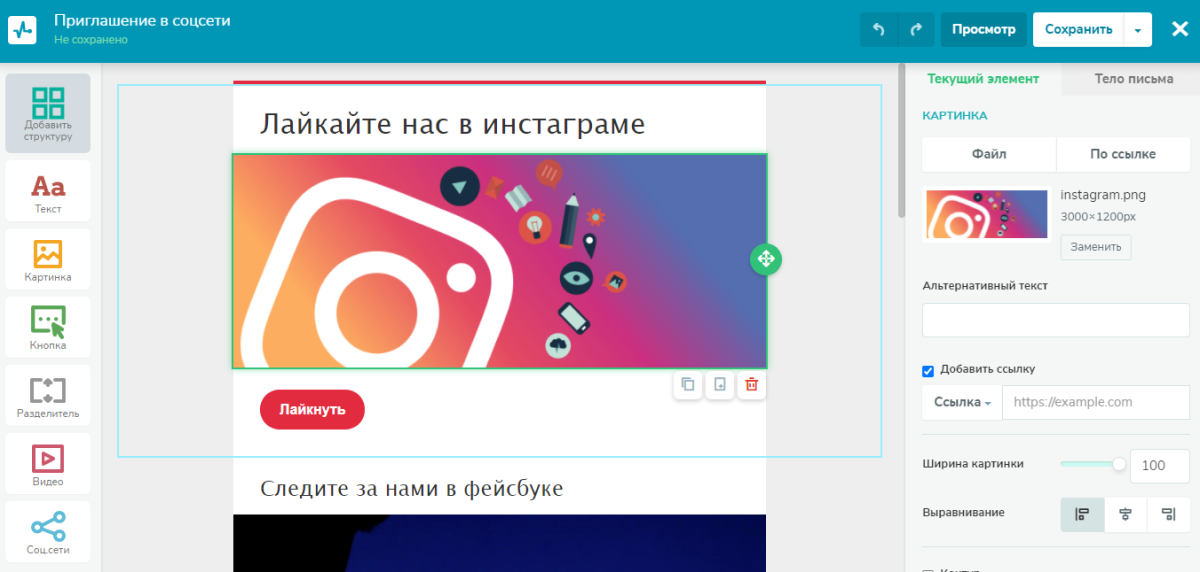Viewport: 1200px width, 572px height.
Task: Align the image to the center
Action: click(1125, 514)
